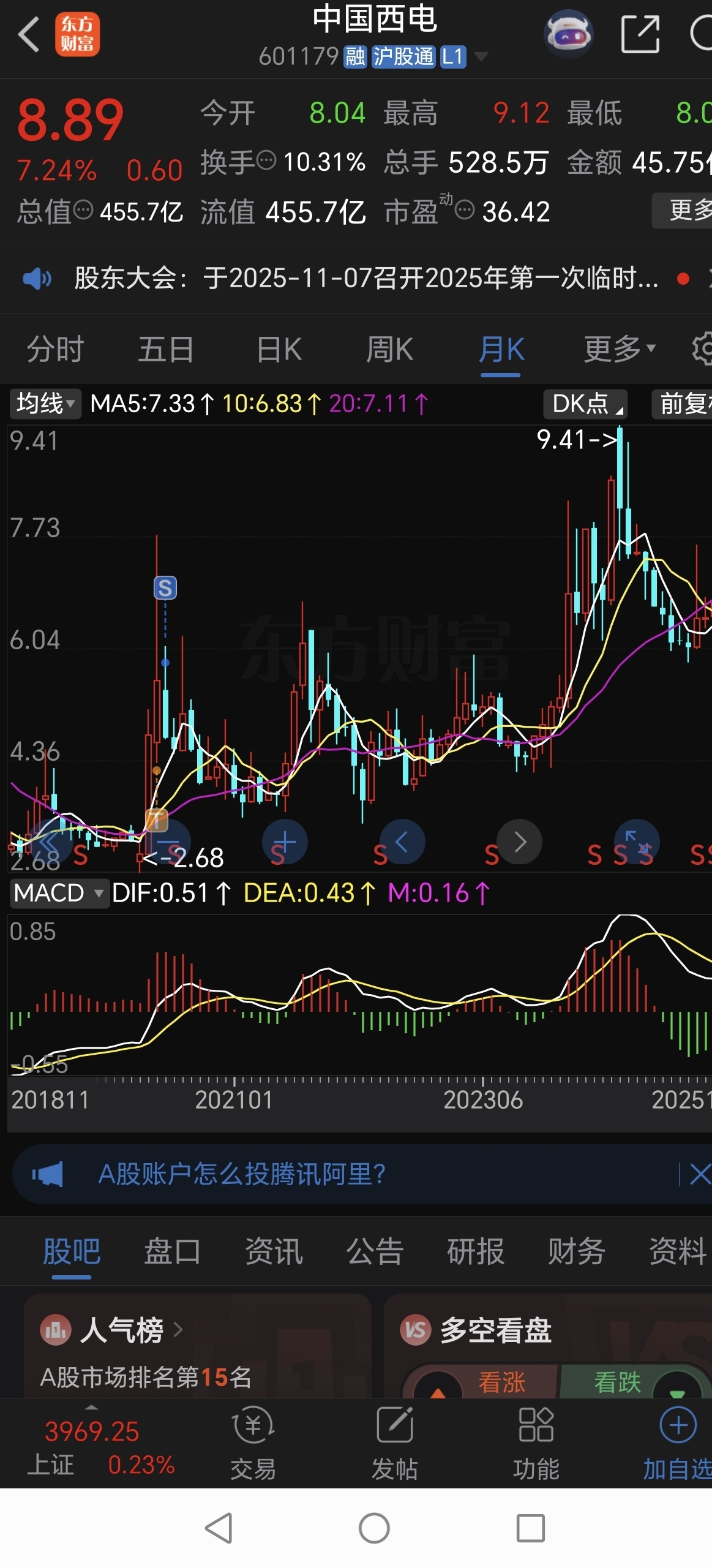The width and height of the screenshot is (712, 1568).
Task: Tap the orange T marker on chart
Action: 157,820
